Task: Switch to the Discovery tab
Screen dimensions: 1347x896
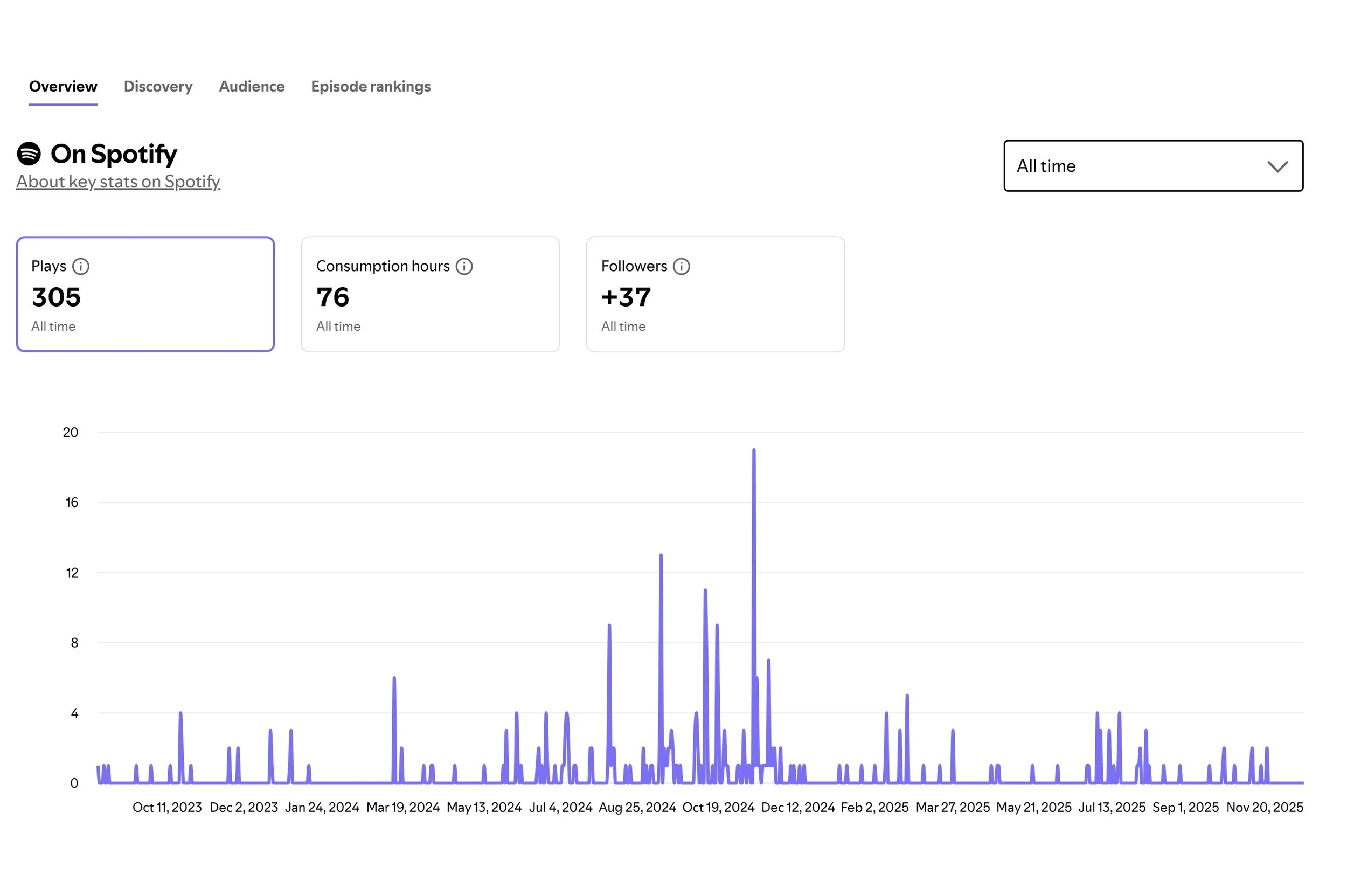Action: [x=158, y=86]
